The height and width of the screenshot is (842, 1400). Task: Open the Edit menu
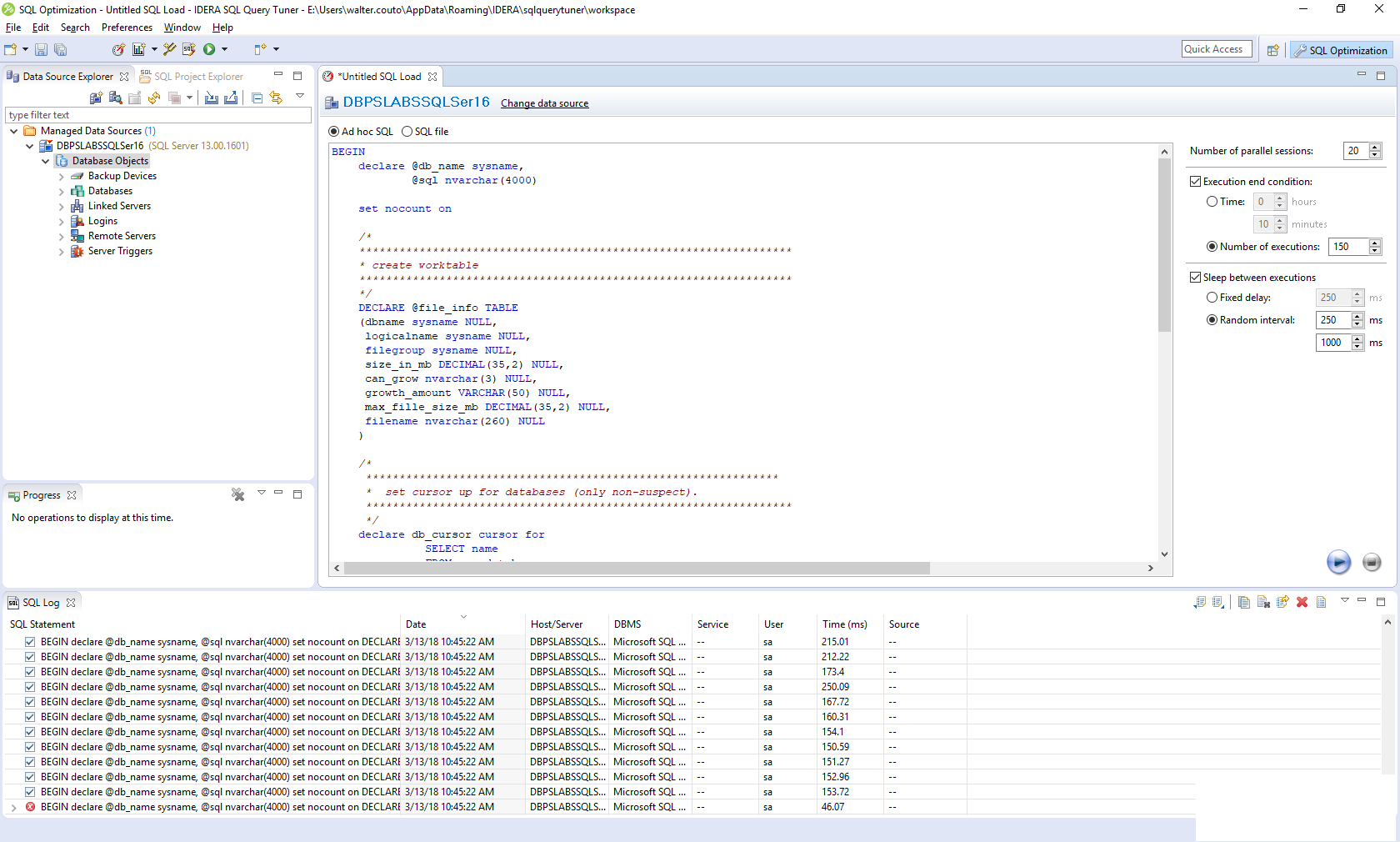[41, 28]
